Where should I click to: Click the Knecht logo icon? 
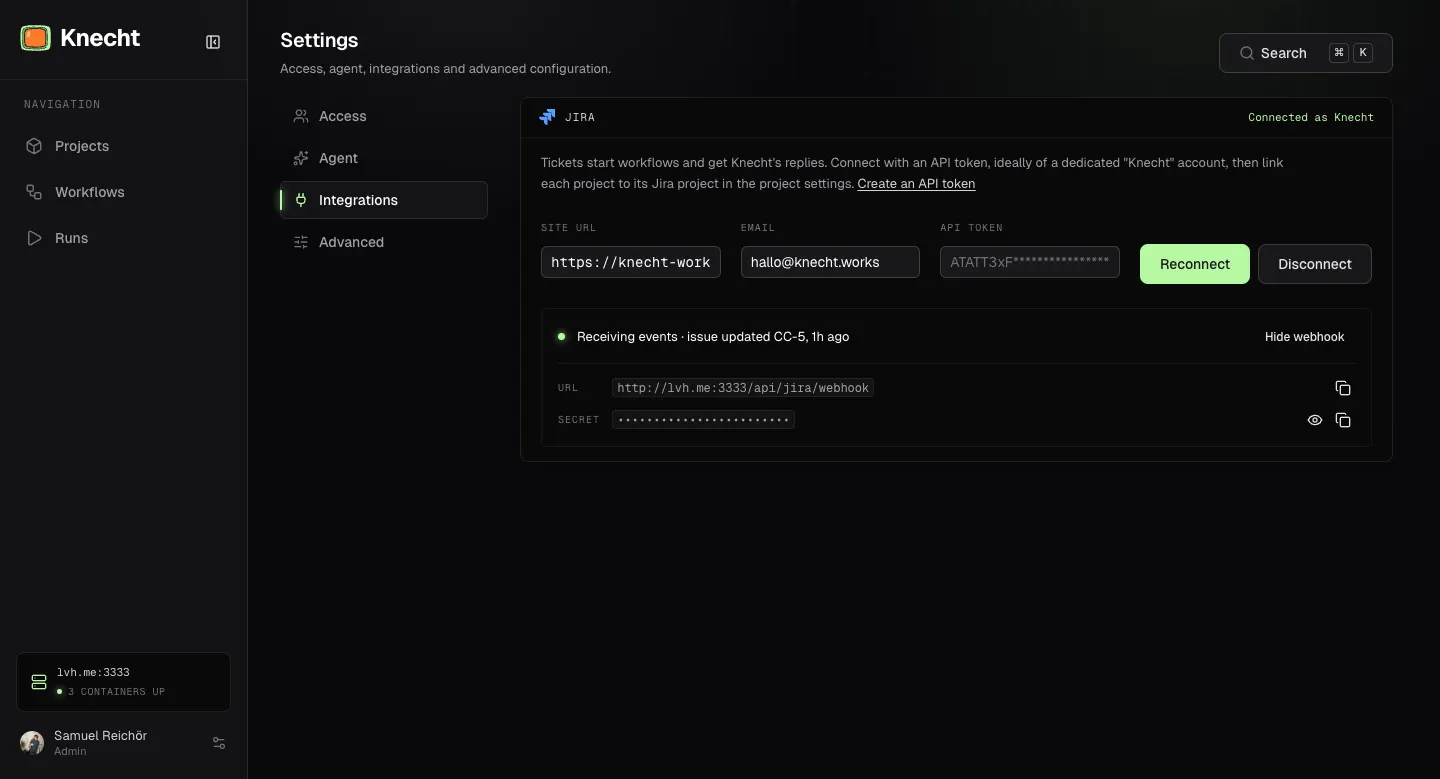pyautogui.click(x=35, y=38)
